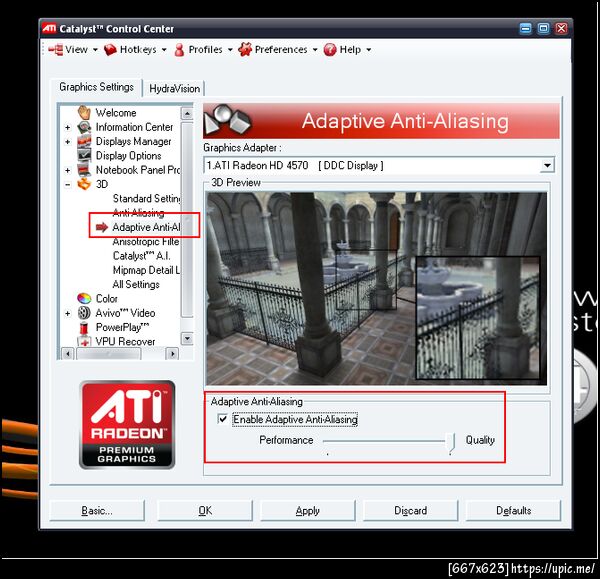This screenshot has height=579, width=600.
Task: Open the Help menu
Action: [350, 50]
